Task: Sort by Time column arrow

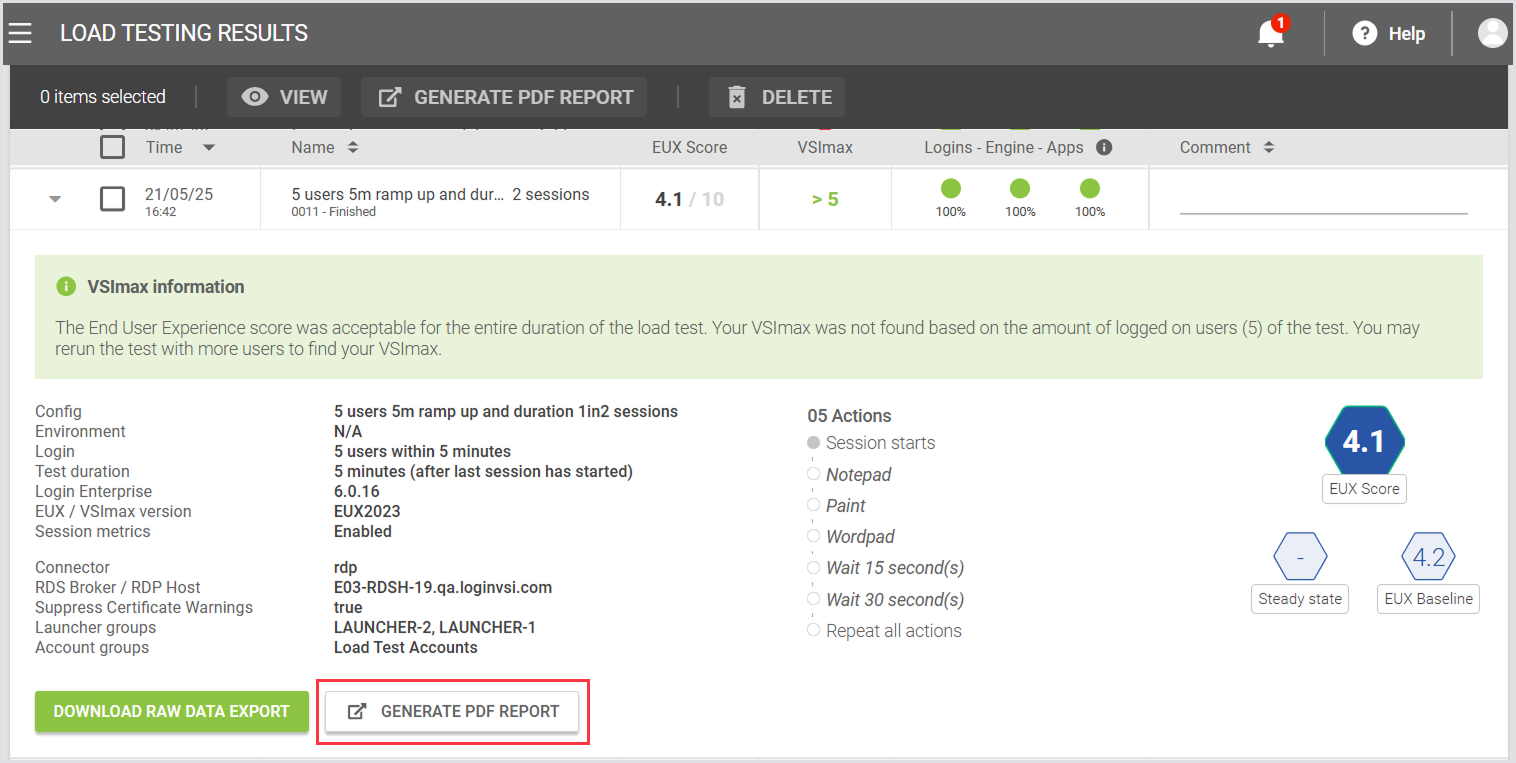Action: click(x=208, y=148)
